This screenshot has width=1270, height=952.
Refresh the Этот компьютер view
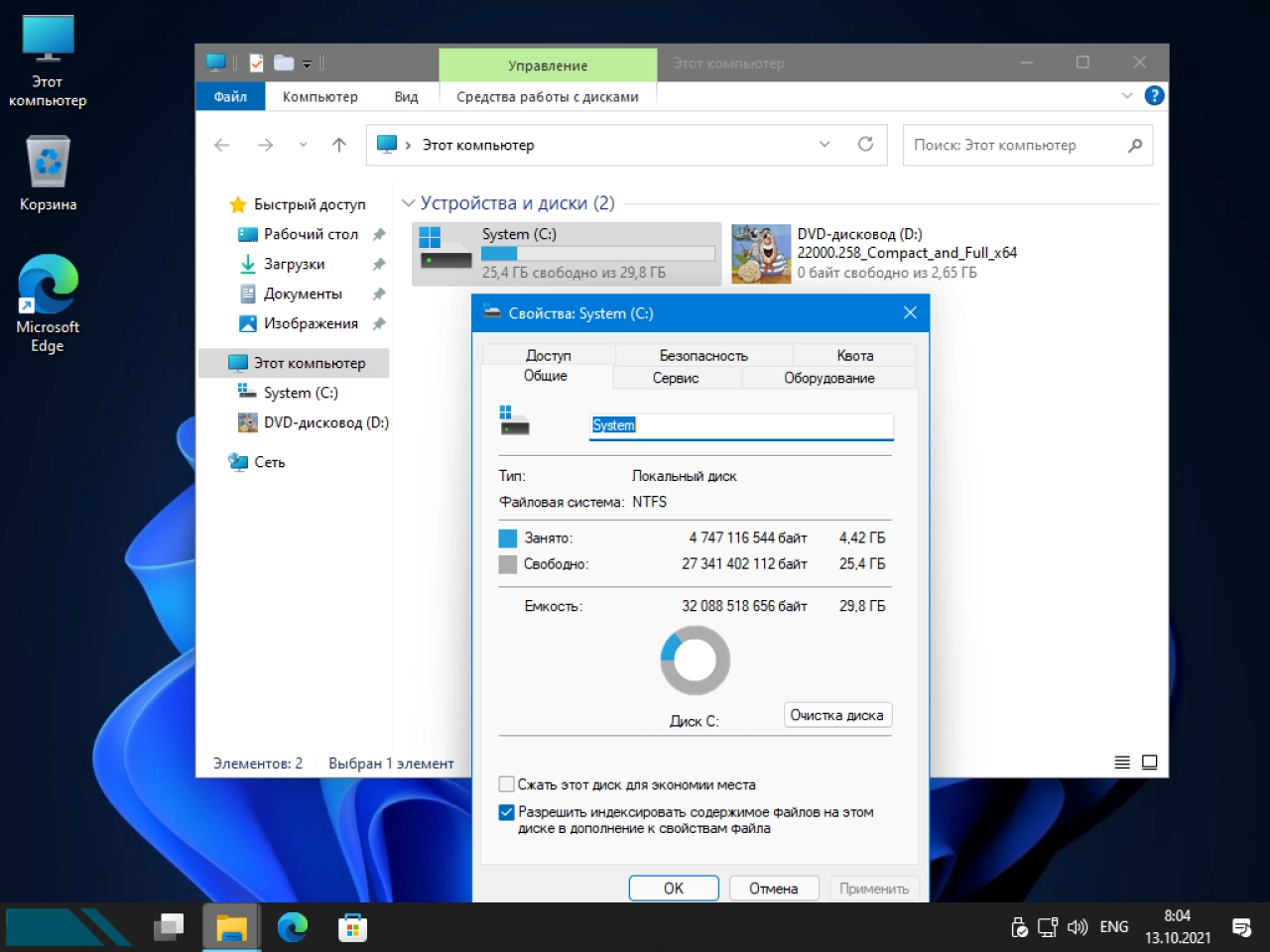click(x=865, y=145)
